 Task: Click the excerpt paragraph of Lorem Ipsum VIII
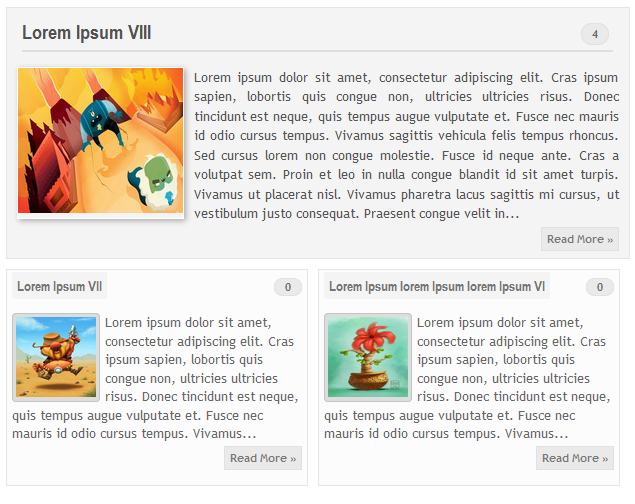click(x=406, y=145)
